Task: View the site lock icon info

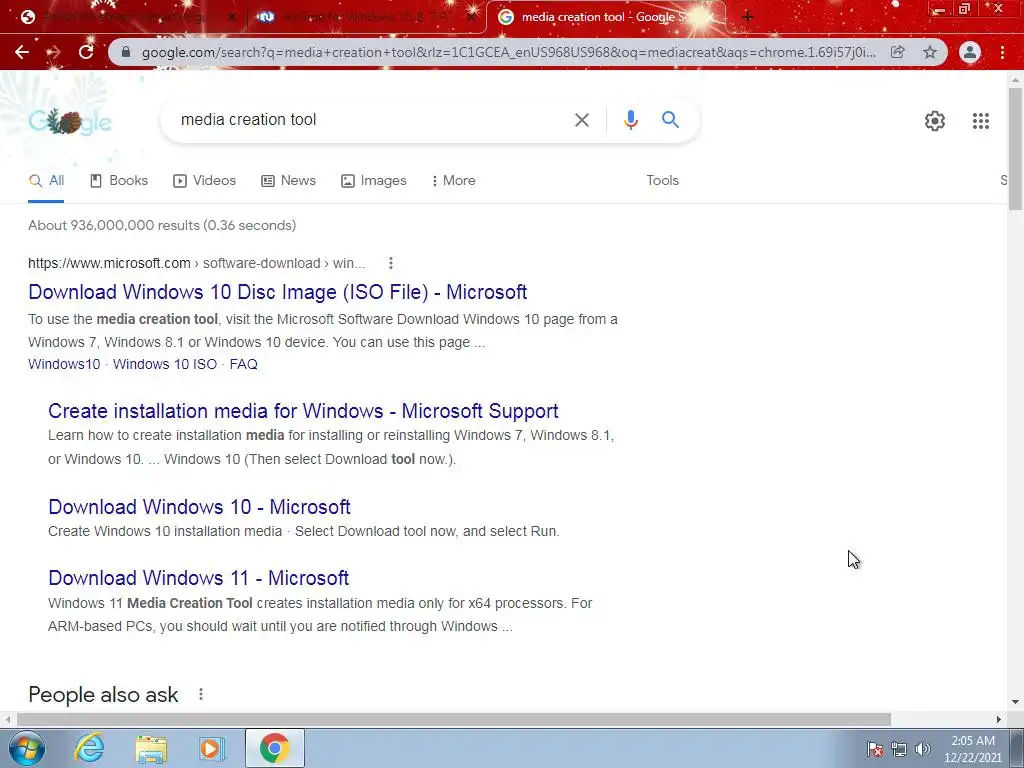Action: click(127, 52)
